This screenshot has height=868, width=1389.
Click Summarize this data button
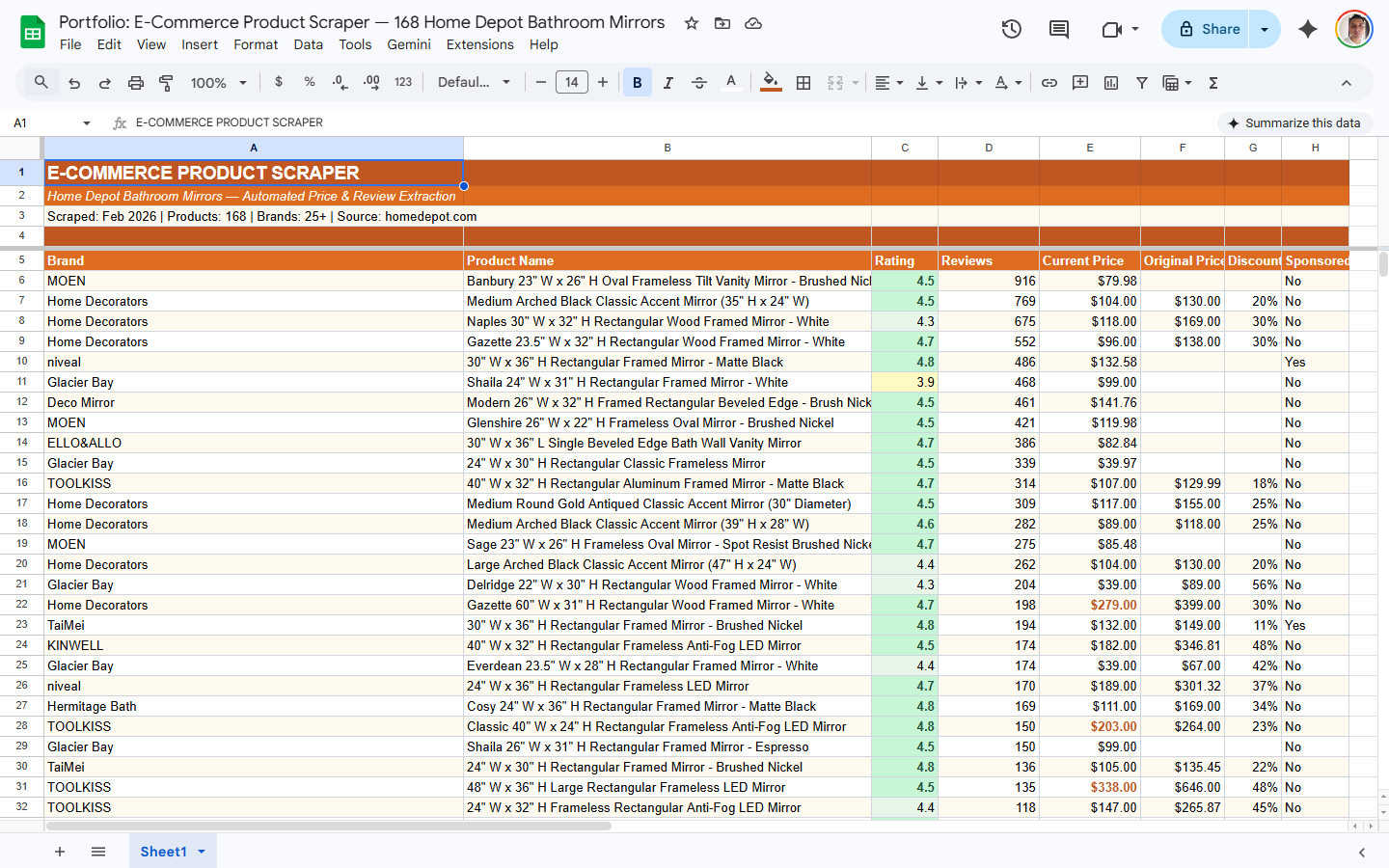(x=1293, y=122)
